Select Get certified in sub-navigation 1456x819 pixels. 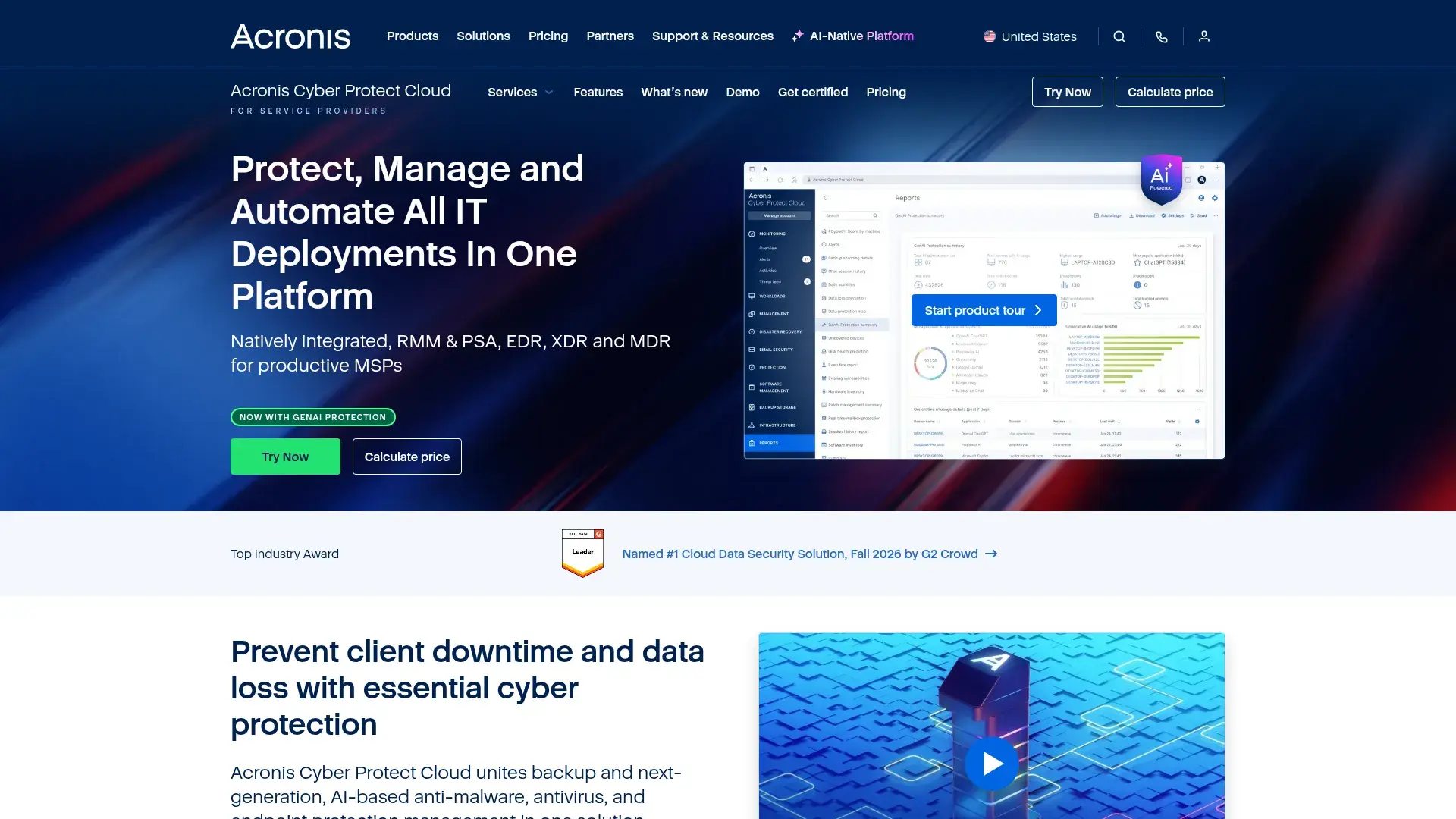[813, 93]
